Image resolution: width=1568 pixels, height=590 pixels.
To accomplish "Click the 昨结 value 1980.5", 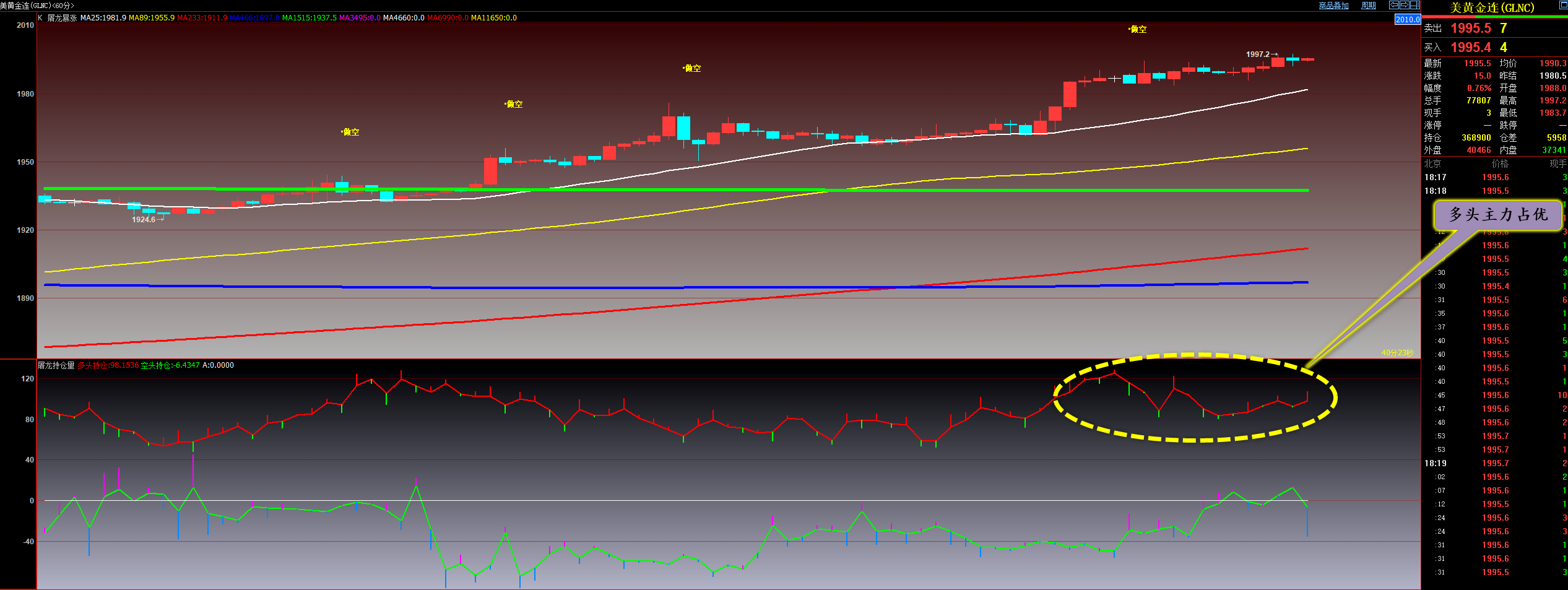I will 1553,76.
